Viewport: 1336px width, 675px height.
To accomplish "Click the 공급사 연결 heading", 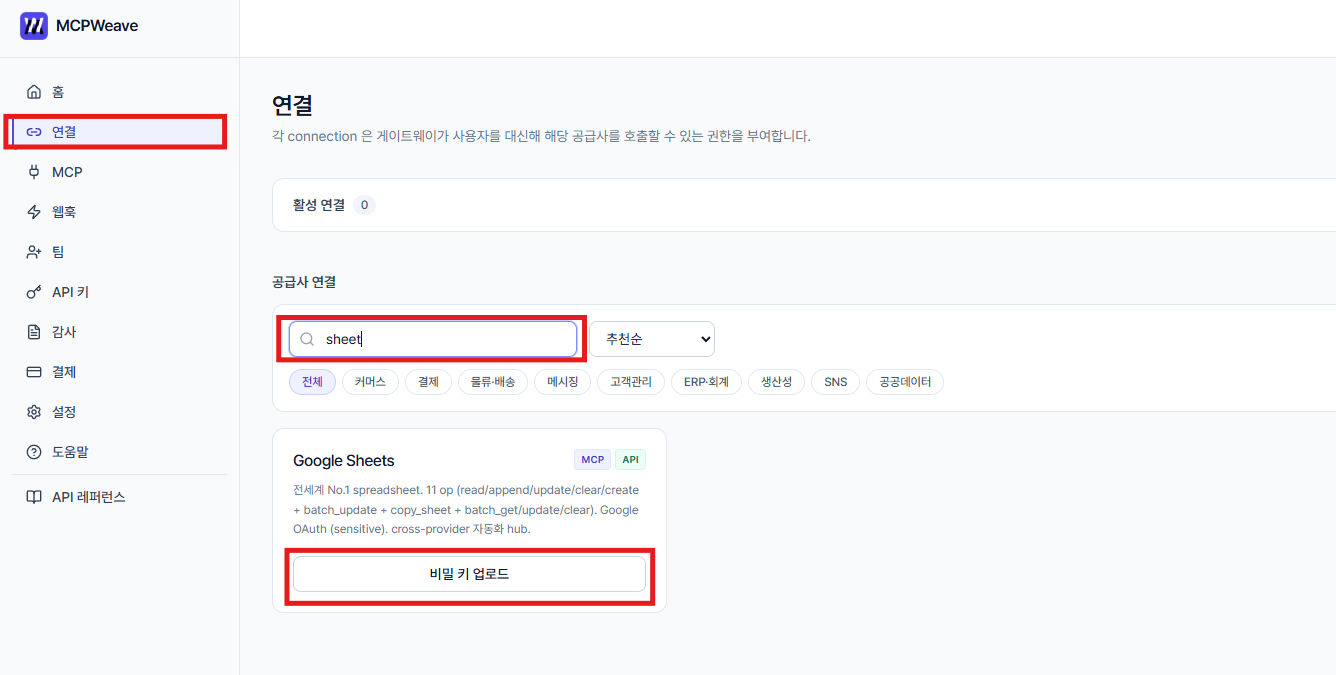I will 304,282.
